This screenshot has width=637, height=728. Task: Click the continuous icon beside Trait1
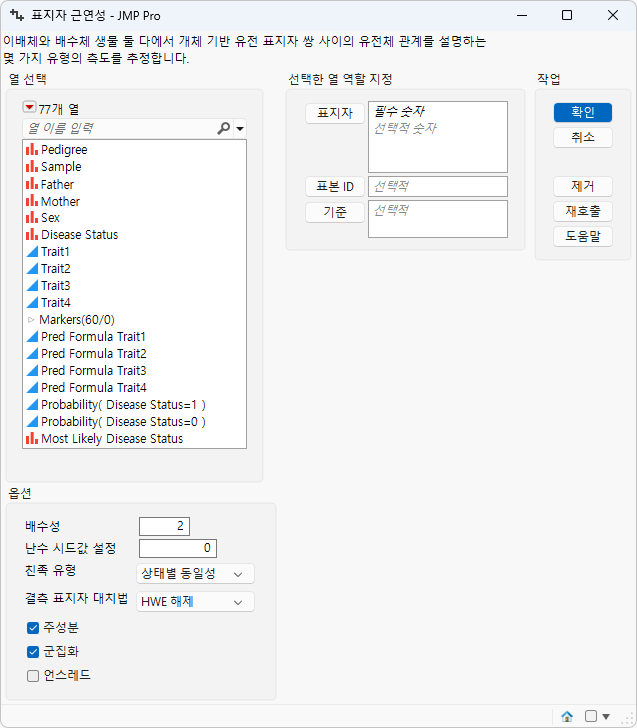coord(32,252)
